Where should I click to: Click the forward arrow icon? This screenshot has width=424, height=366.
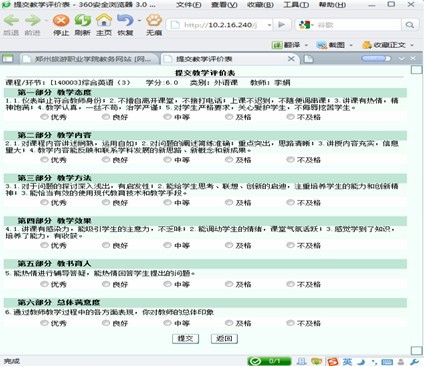[33, 21]
